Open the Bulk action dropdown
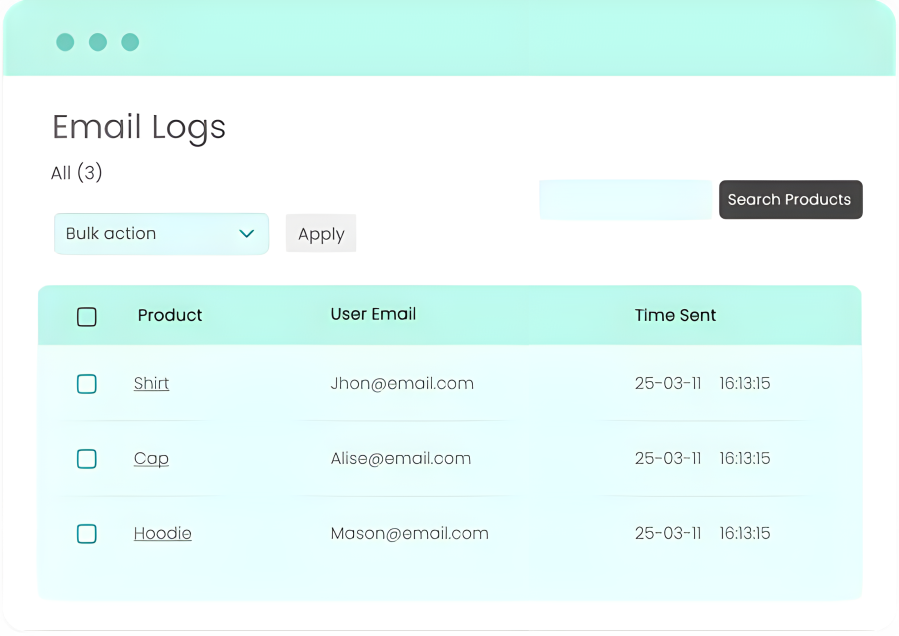This screenshot has width=899, height=636. tap(160, 234)
